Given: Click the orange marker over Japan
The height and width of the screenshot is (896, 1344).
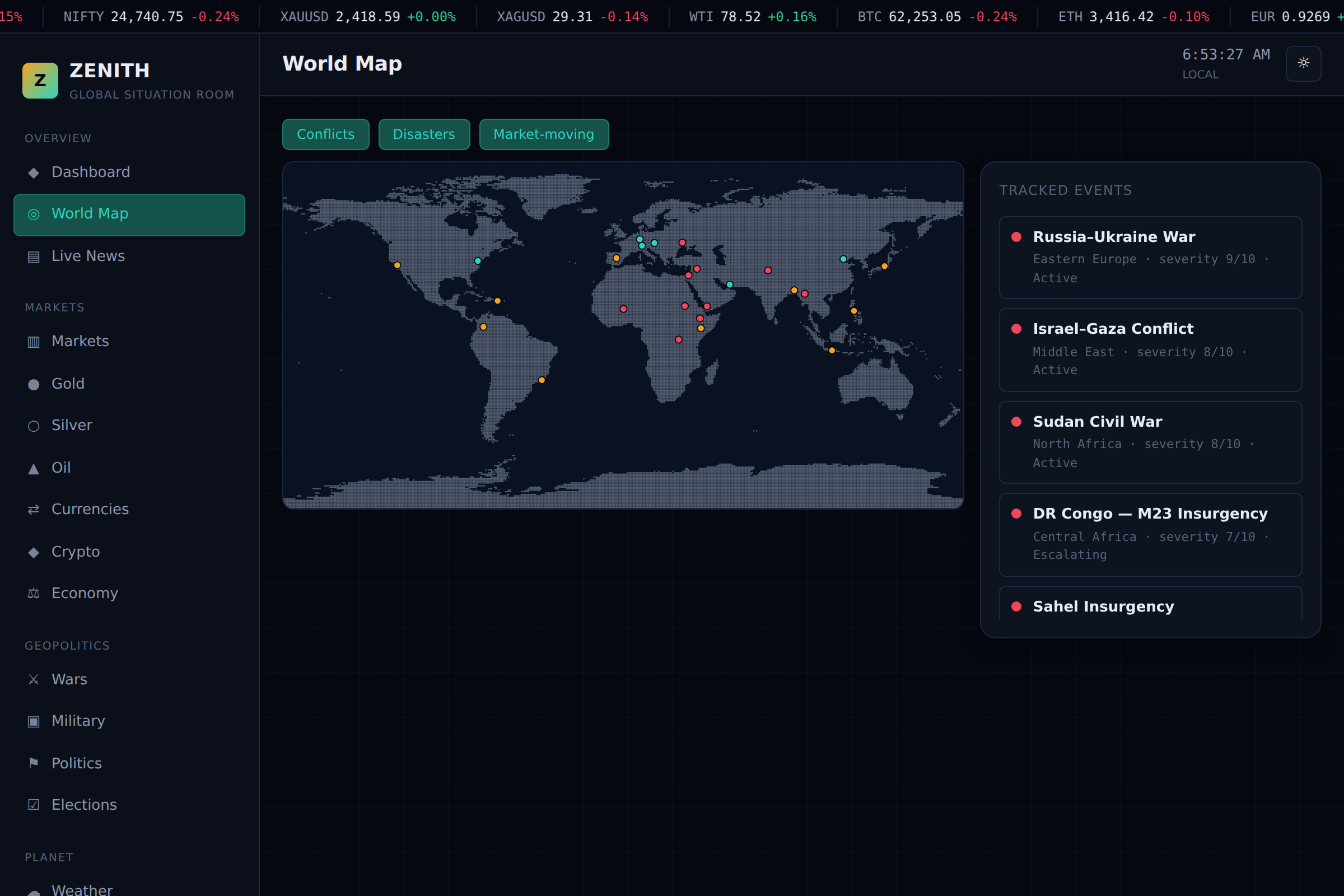Looking at the screenshot, I should coord(885,267).
